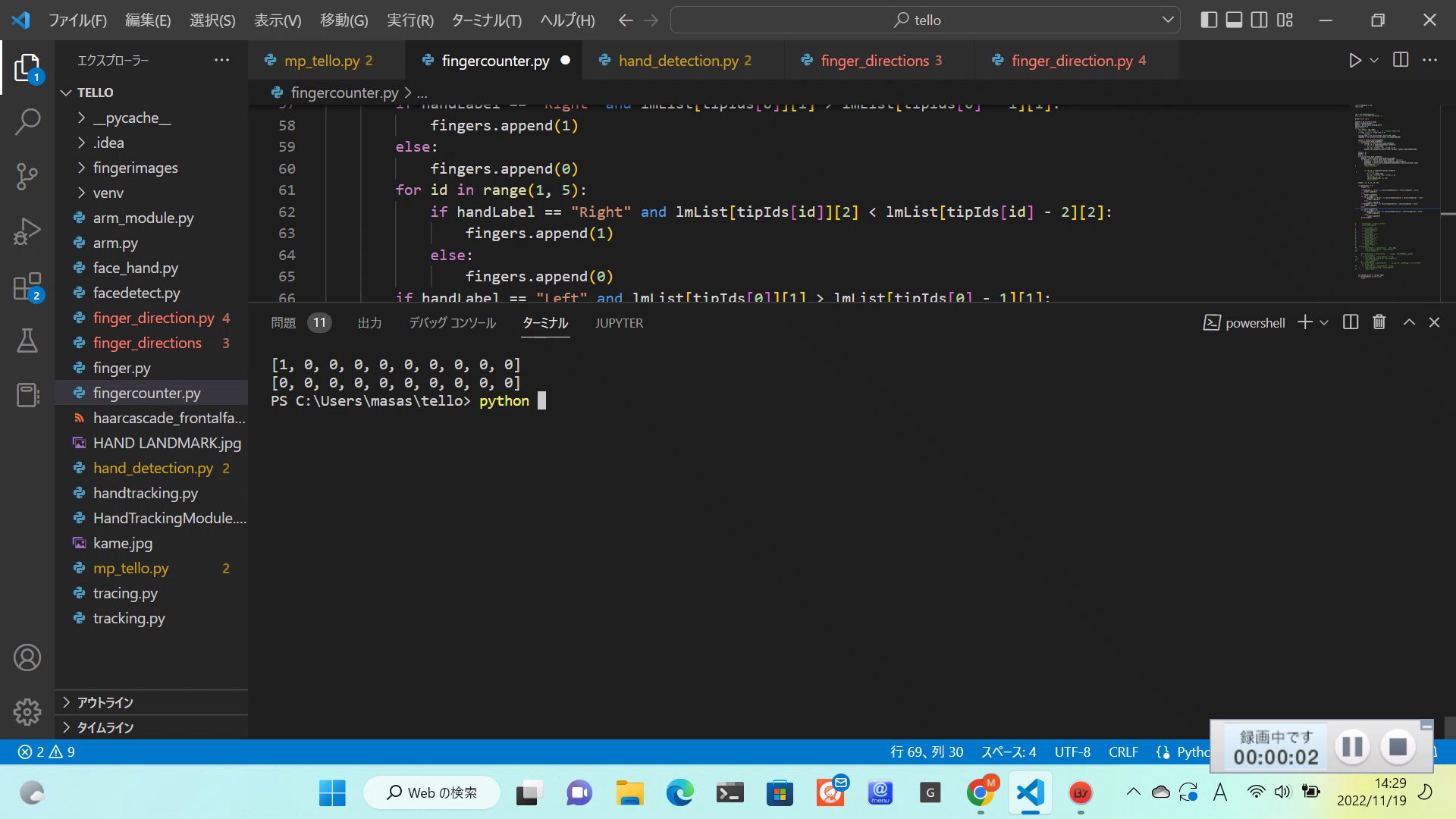Open the Run and Debug view
This screenshot has width=1456, height=819.
[27, 231]
